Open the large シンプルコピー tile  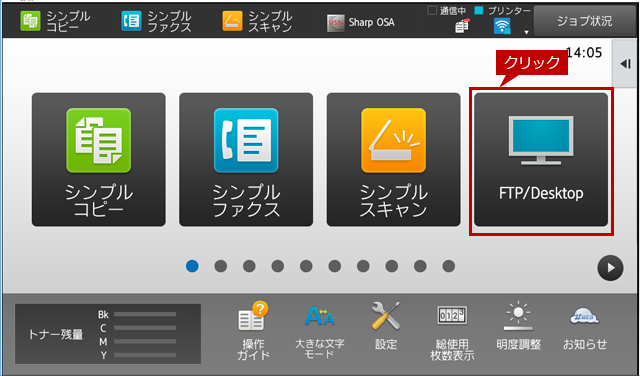coord(99,160)
